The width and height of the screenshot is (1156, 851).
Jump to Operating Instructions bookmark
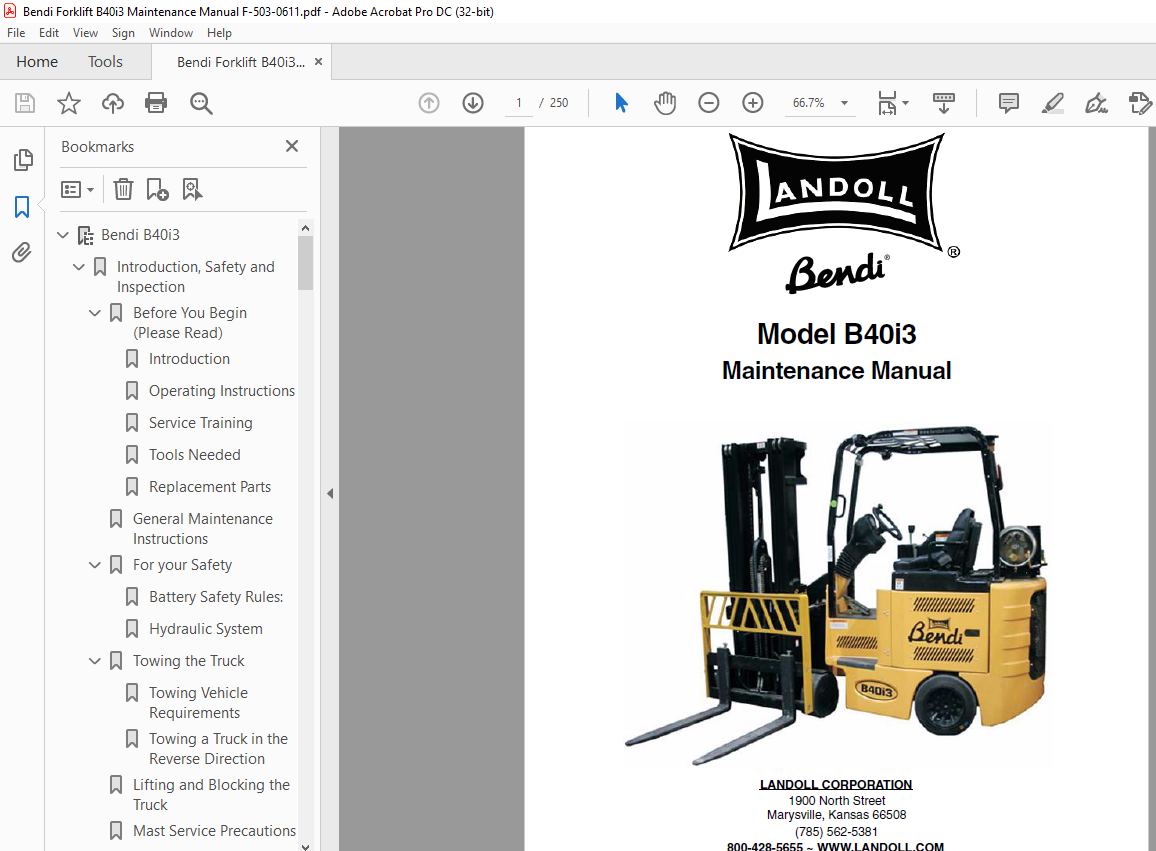222,391
